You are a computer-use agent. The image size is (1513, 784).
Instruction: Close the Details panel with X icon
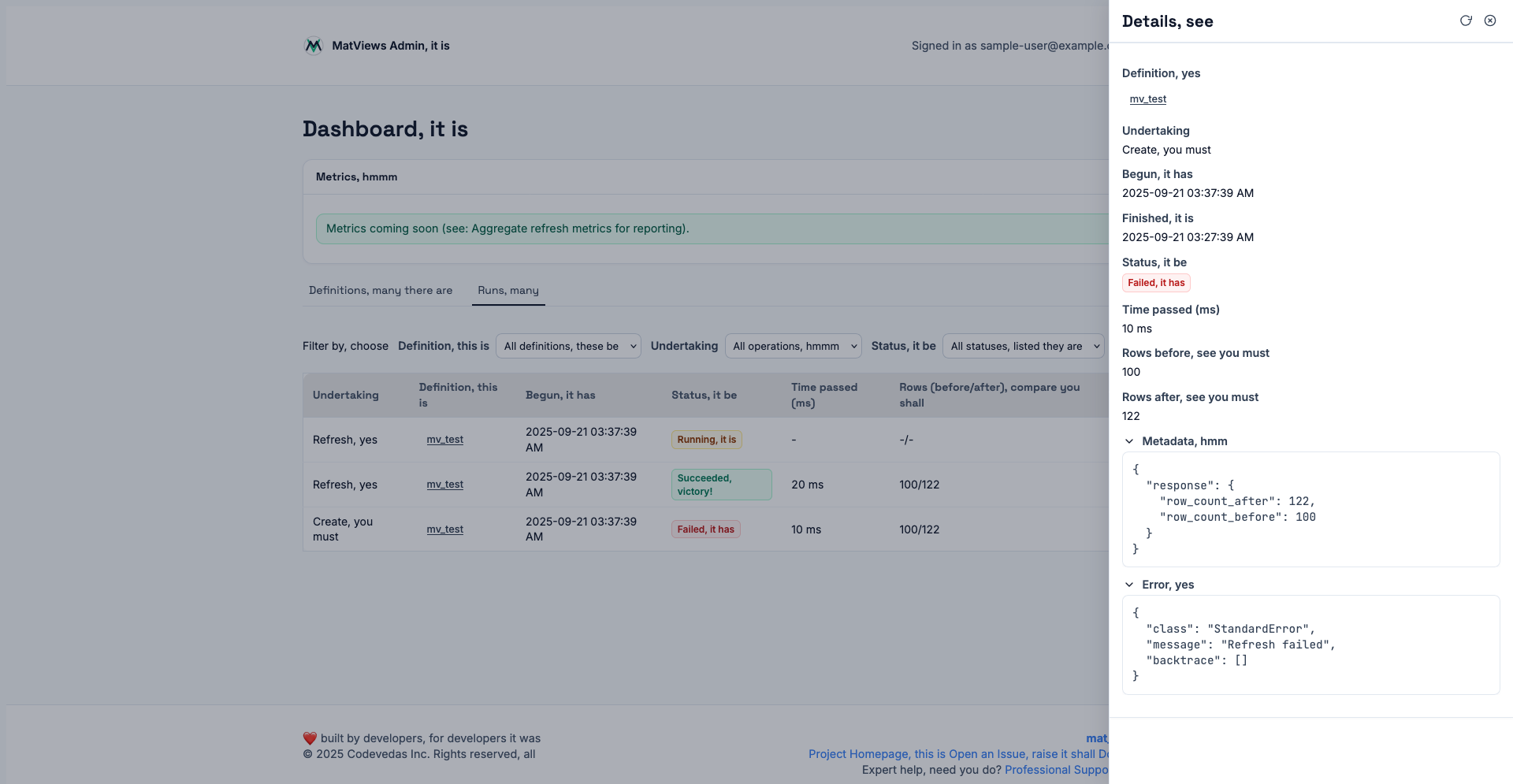(x=1490, y=20)
